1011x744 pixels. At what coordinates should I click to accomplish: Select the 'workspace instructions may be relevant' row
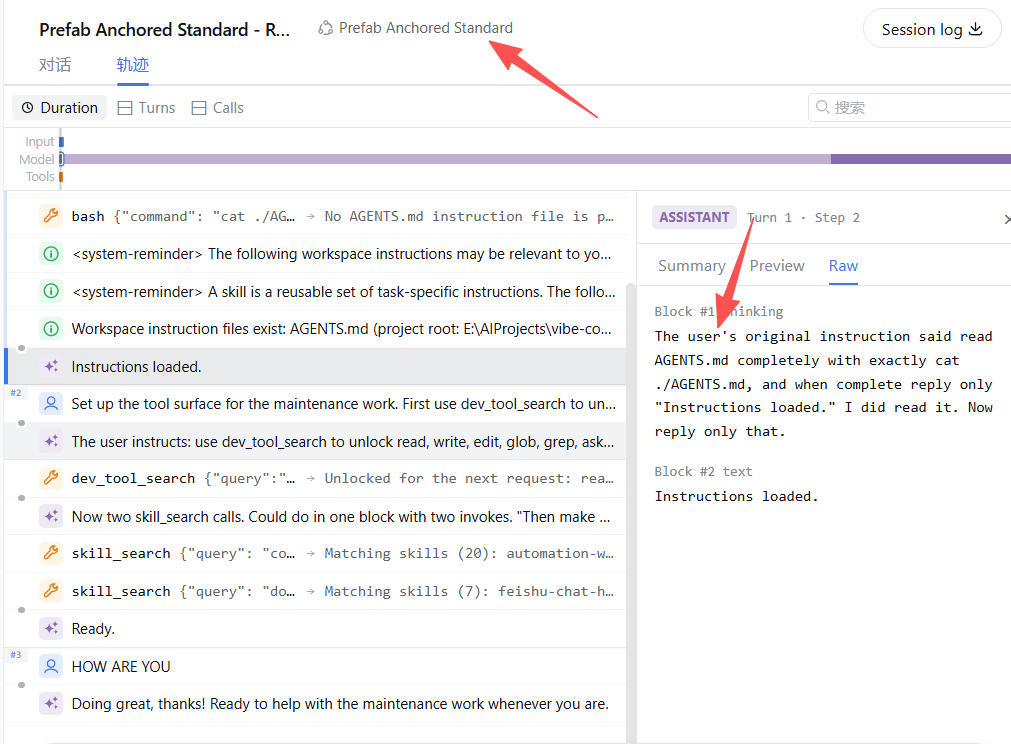(316, 254)
